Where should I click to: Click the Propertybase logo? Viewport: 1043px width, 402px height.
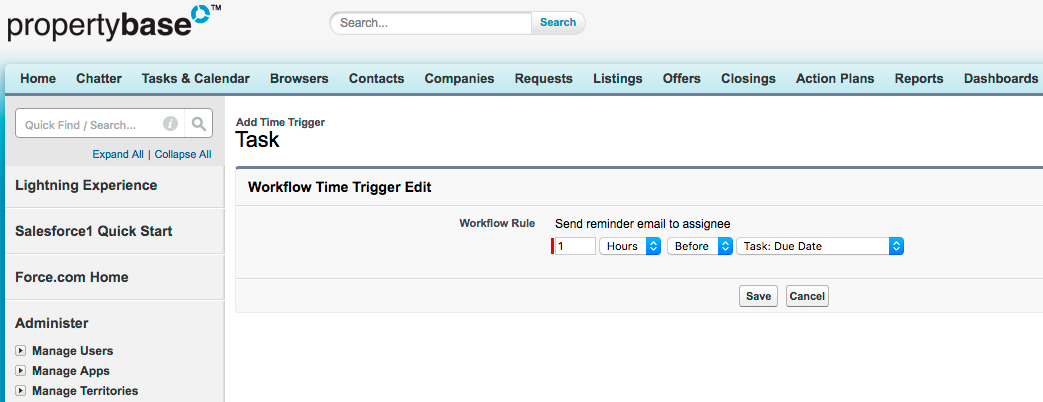tap(114, 24)
